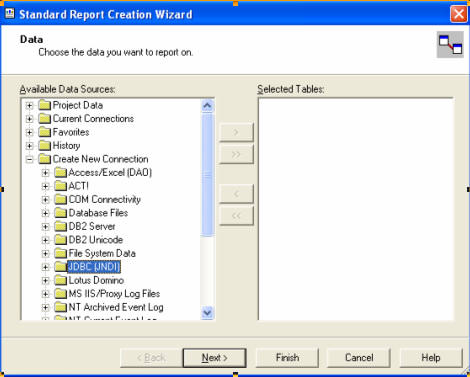The height and width of the screenshot is (377, 470).
Task: Open Help for the wizard
Action: click(x=431, y=358)
